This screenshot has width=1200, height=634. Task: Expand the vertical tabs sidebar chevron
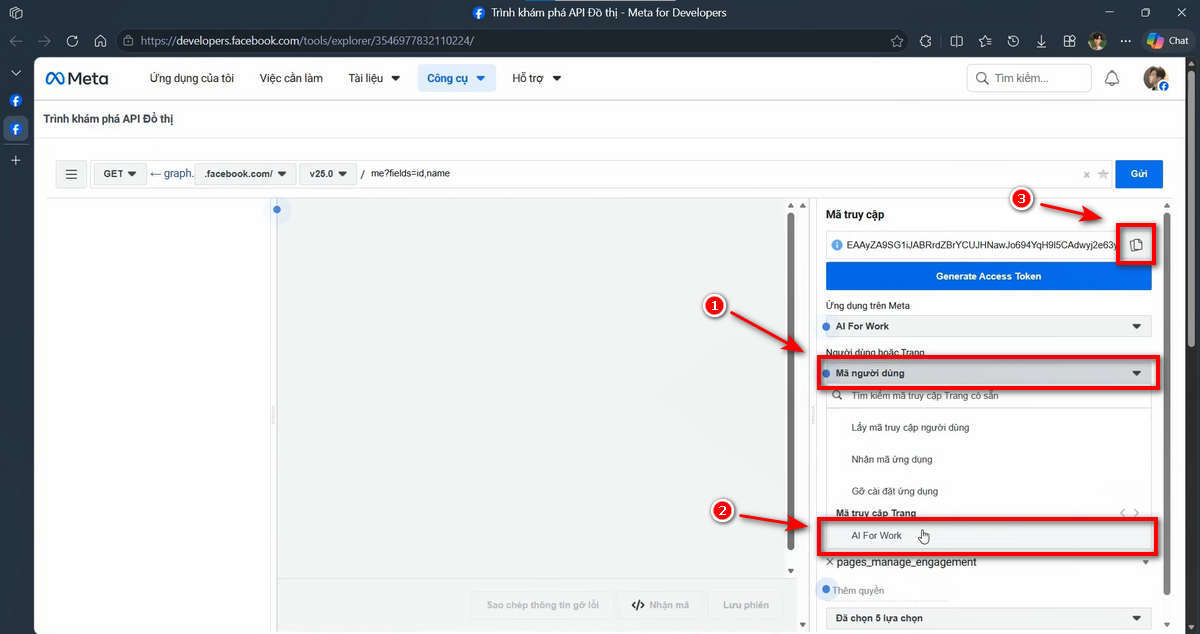(16, 73)
